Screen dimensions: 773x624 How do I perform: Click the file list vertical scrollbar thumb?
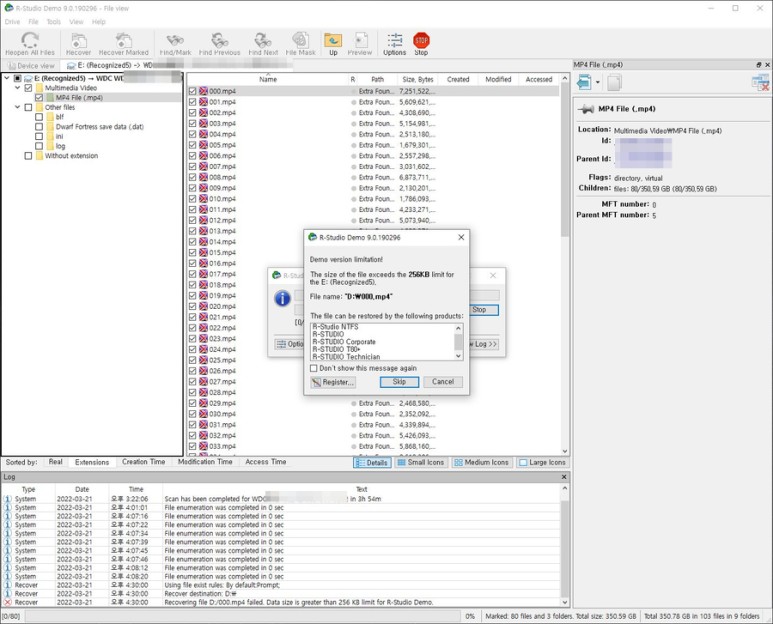click(565, 160)
